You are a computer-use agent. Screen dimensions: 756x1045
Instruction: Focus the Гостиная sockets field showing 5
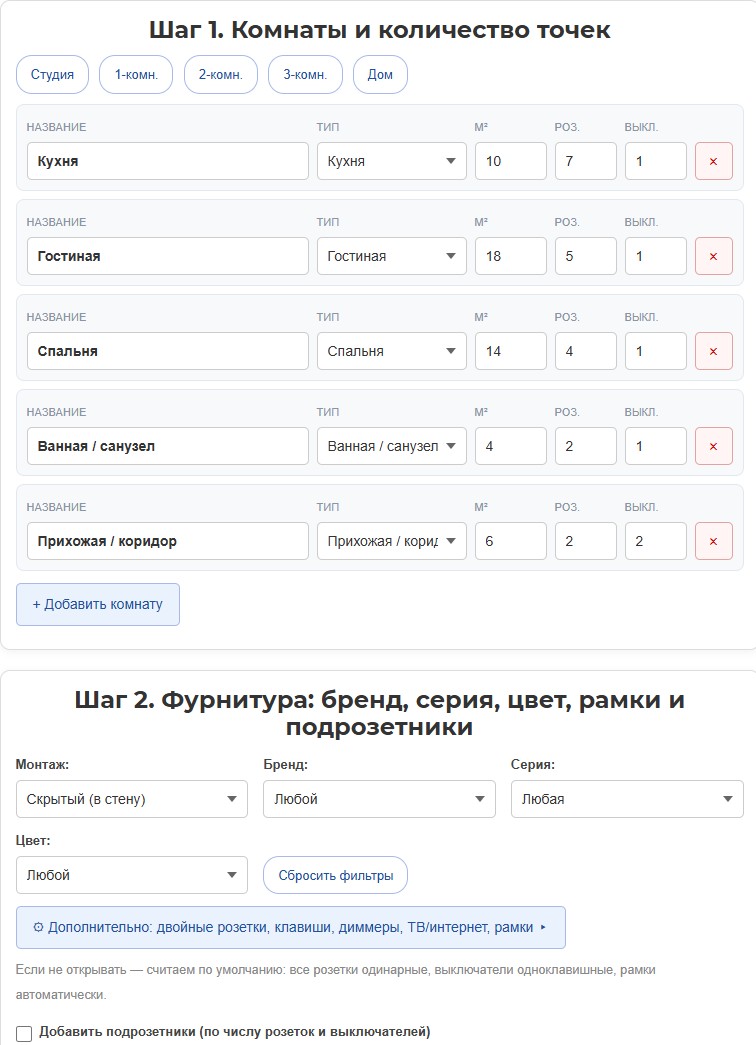click(585, 256)
